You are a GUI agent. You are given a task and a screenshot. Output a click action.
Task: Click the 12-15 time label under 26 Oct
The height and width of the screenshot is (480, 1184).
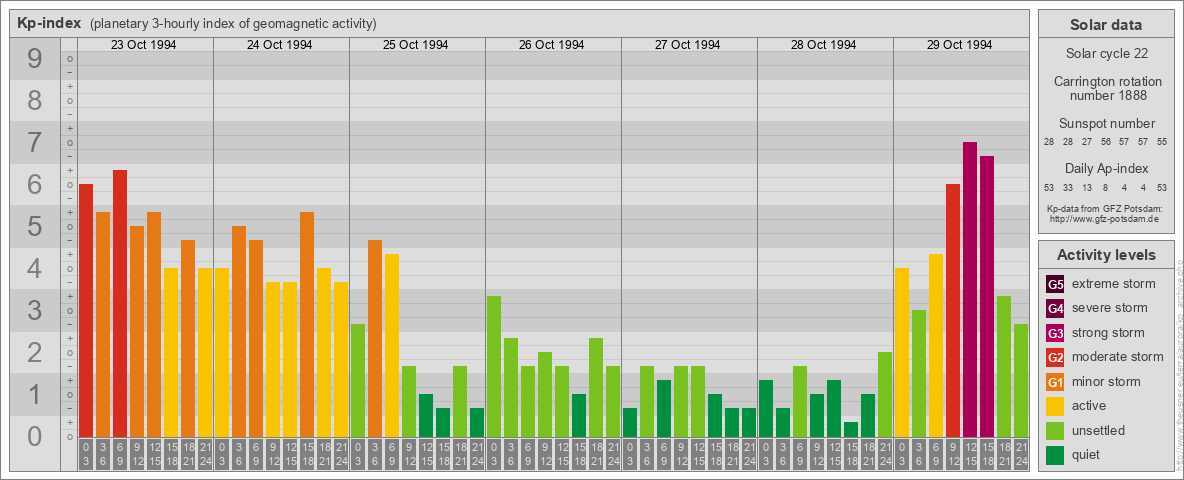click(562, 454)
